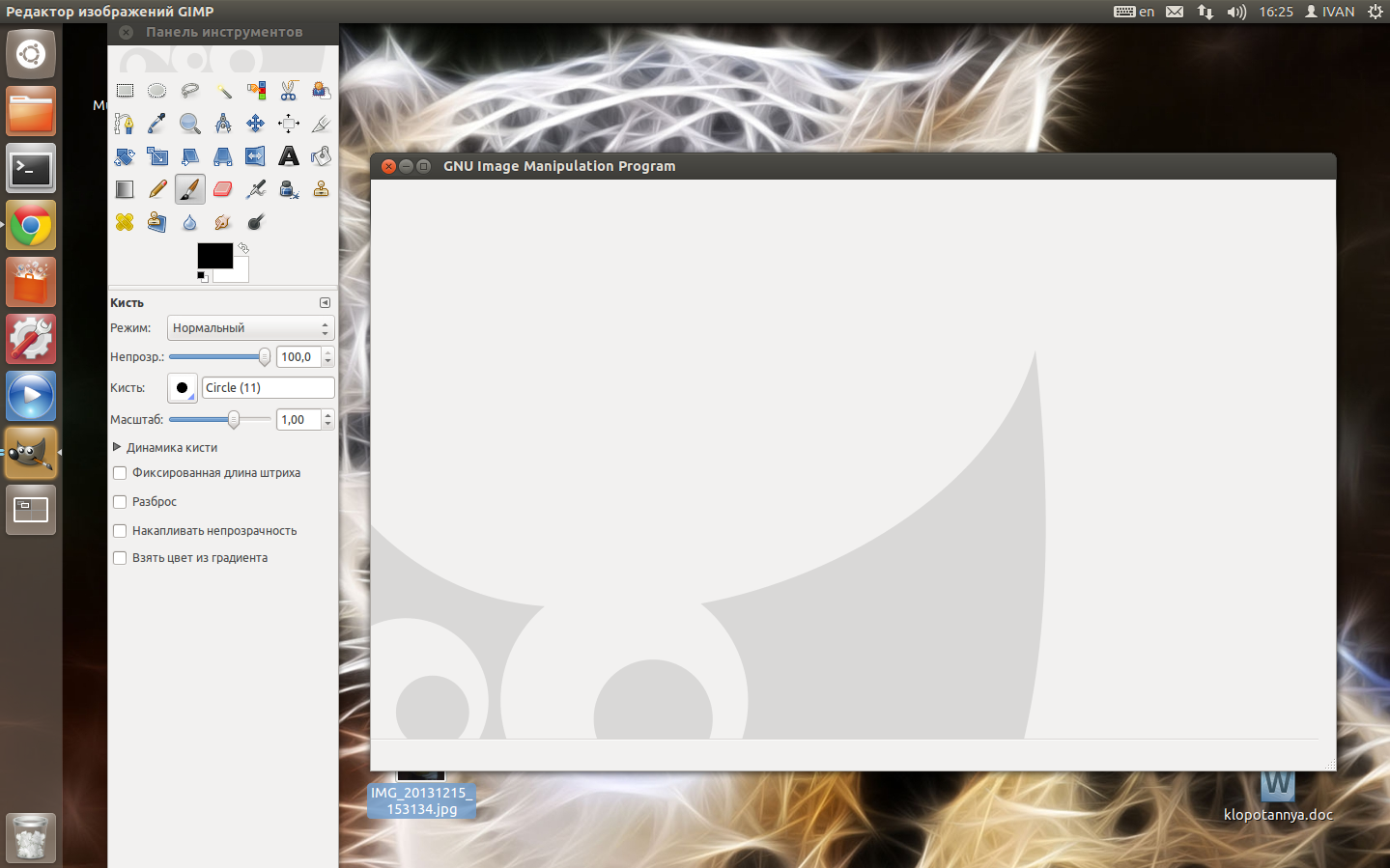Click the Масштаб scale slider

click(x=219, y=420)
